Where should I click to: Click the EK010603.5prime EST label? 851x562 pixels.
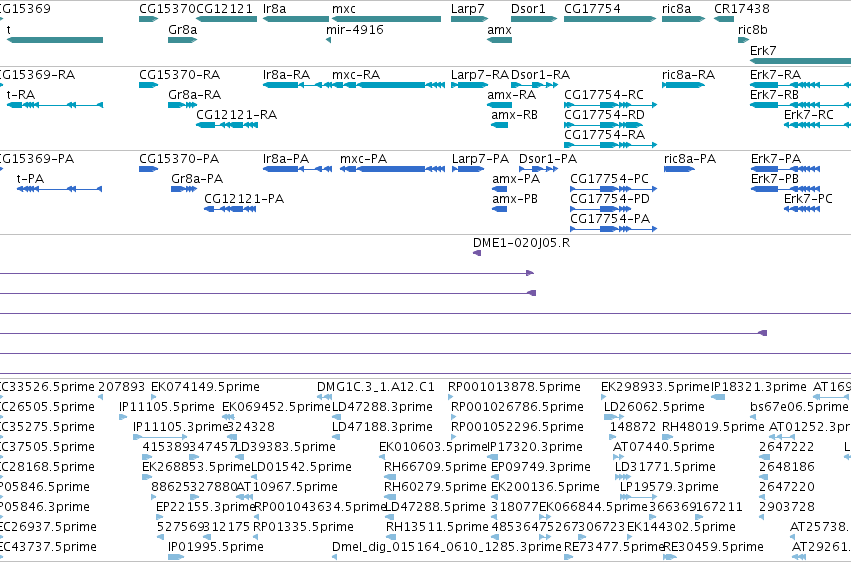tap(433, 447)
